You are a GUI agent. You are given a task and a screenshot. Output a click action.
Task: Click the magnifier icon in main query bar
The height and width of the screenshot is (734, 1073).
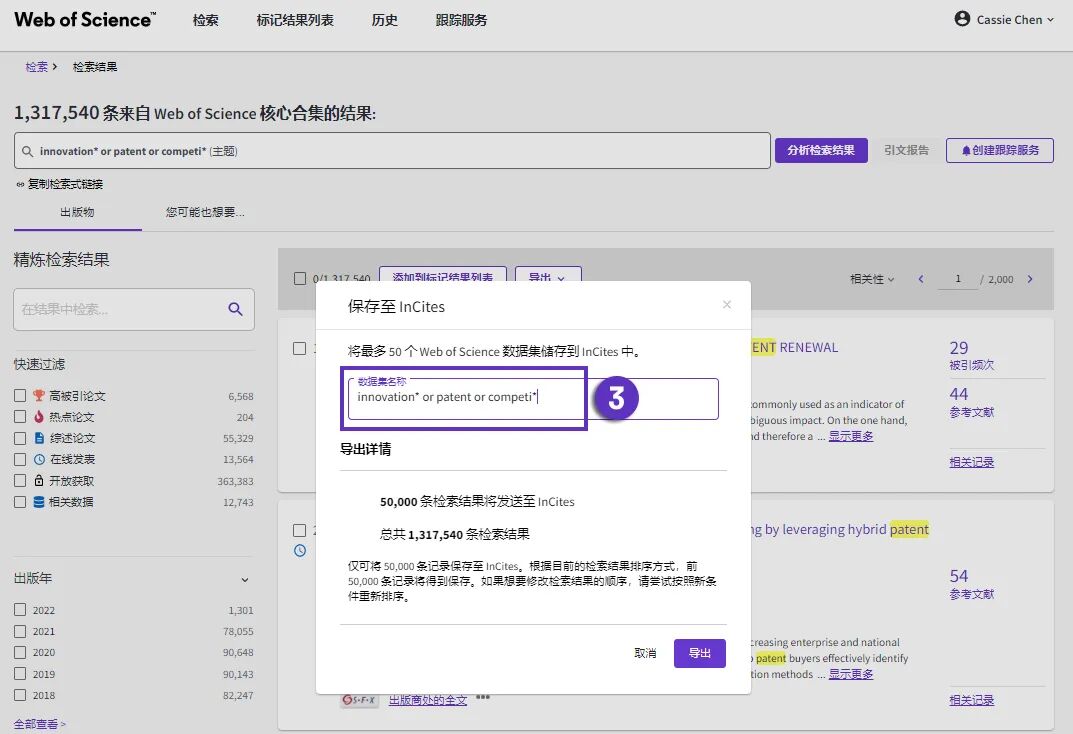27,151
